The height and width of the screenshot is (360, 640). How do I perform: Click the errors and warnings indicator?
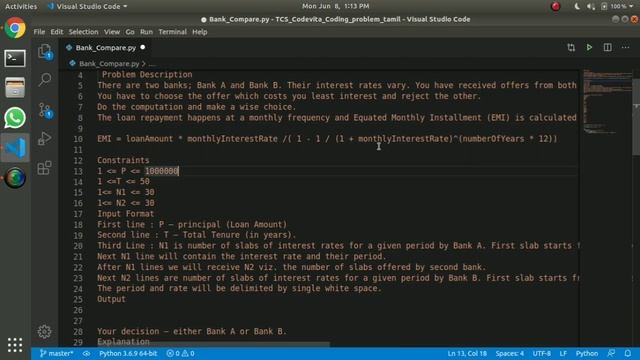pos(180,353)
